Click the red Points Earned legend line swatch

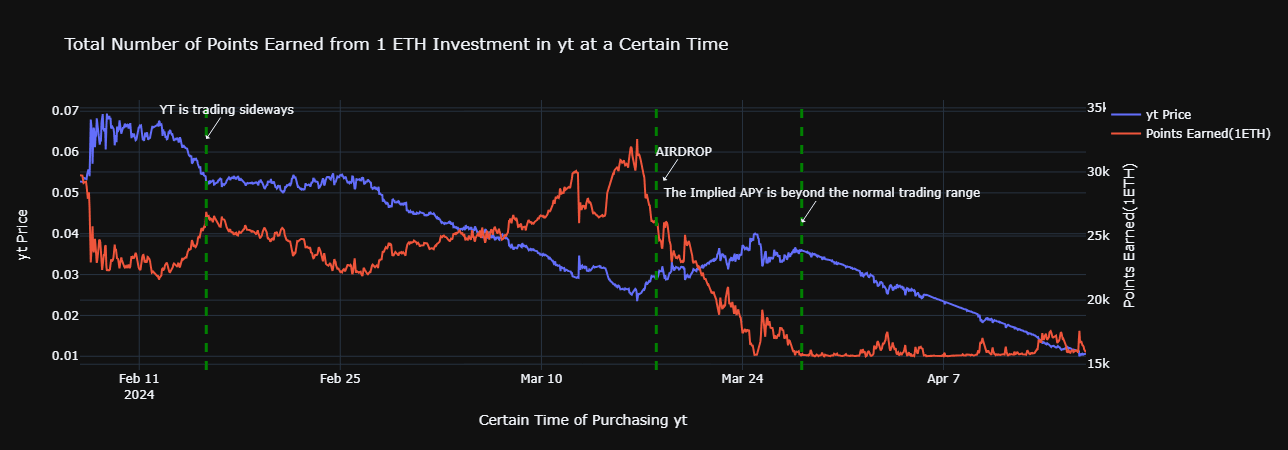(x=1125, y=134)
